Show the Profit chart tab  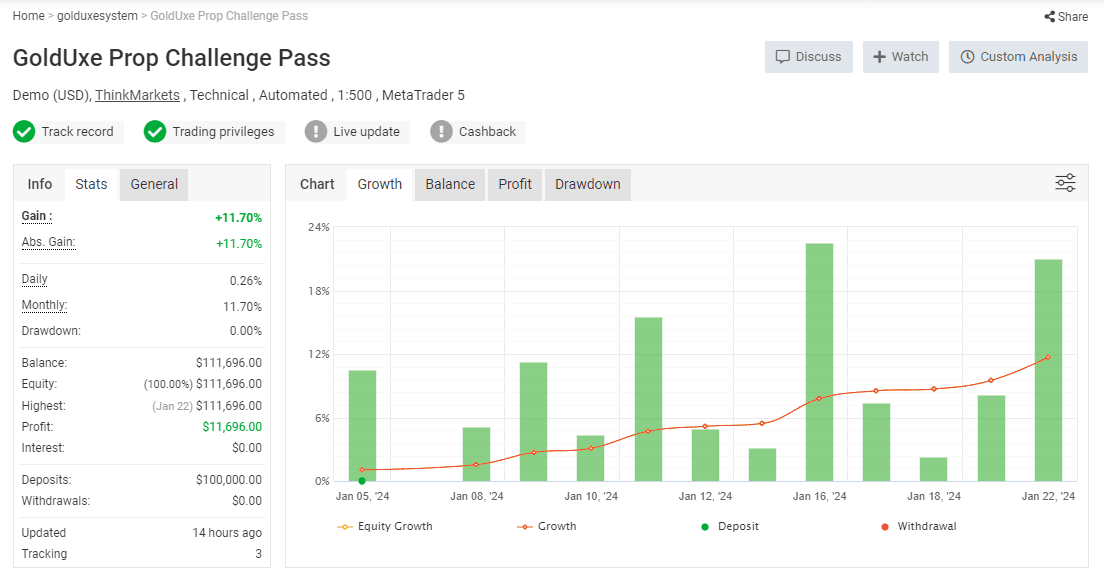[x=515, y=185]
